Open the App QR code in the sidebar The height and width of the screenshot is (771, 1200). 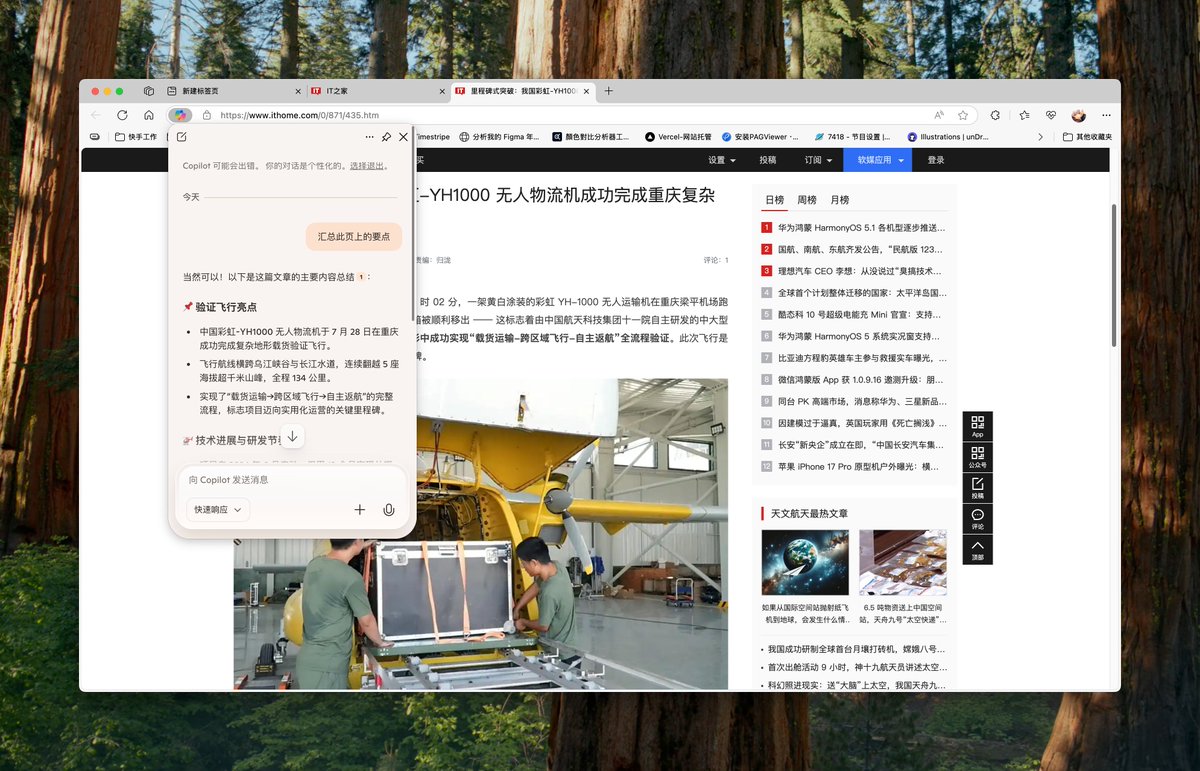click(x=978, y=425)
